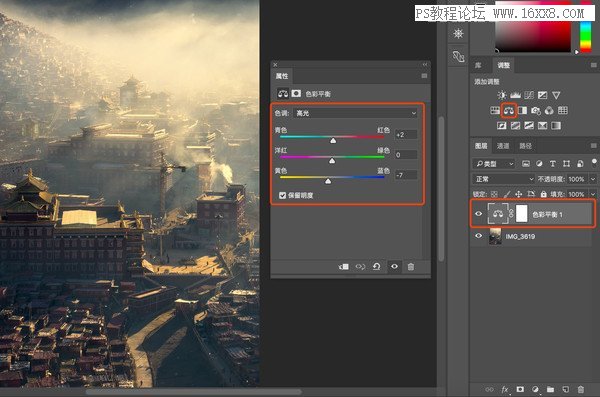Delete layer using Layers panel trash
Screen dimensions: 600x397
[x=580, y=389]
